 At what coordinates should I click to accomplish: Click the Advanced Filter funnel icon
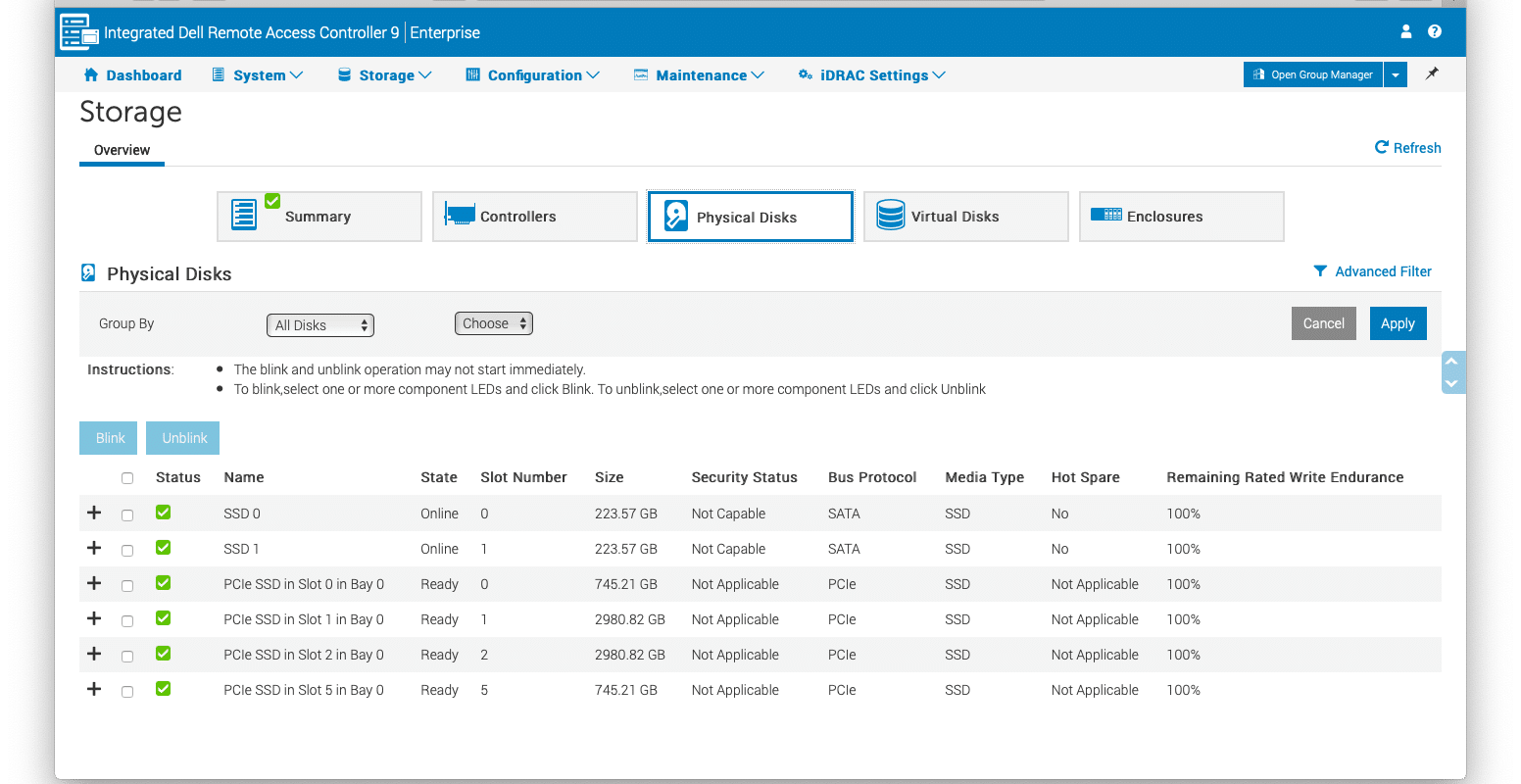coord(1321,271)
